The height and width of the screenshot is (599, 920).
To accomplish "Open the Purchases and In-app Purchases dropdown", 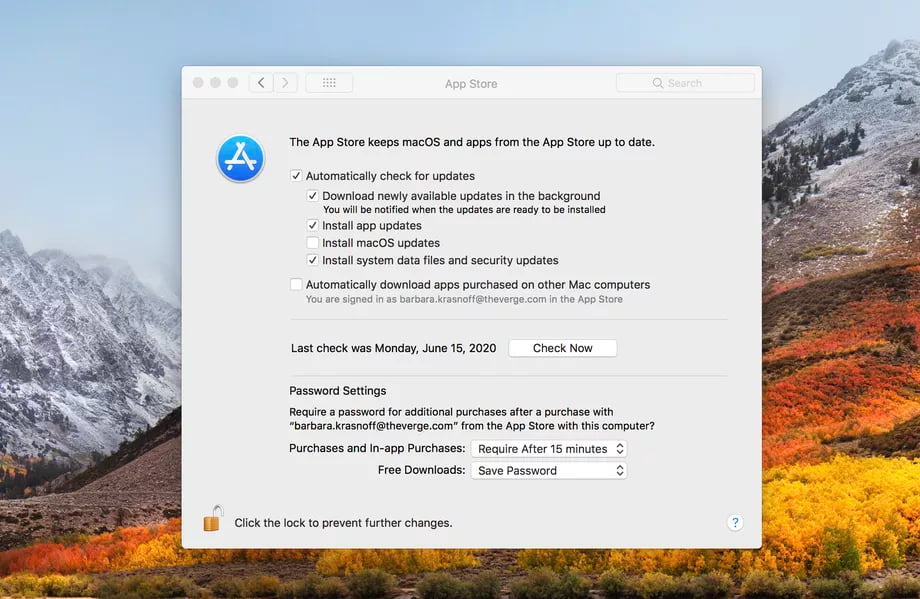I will (x=549, y=449).
